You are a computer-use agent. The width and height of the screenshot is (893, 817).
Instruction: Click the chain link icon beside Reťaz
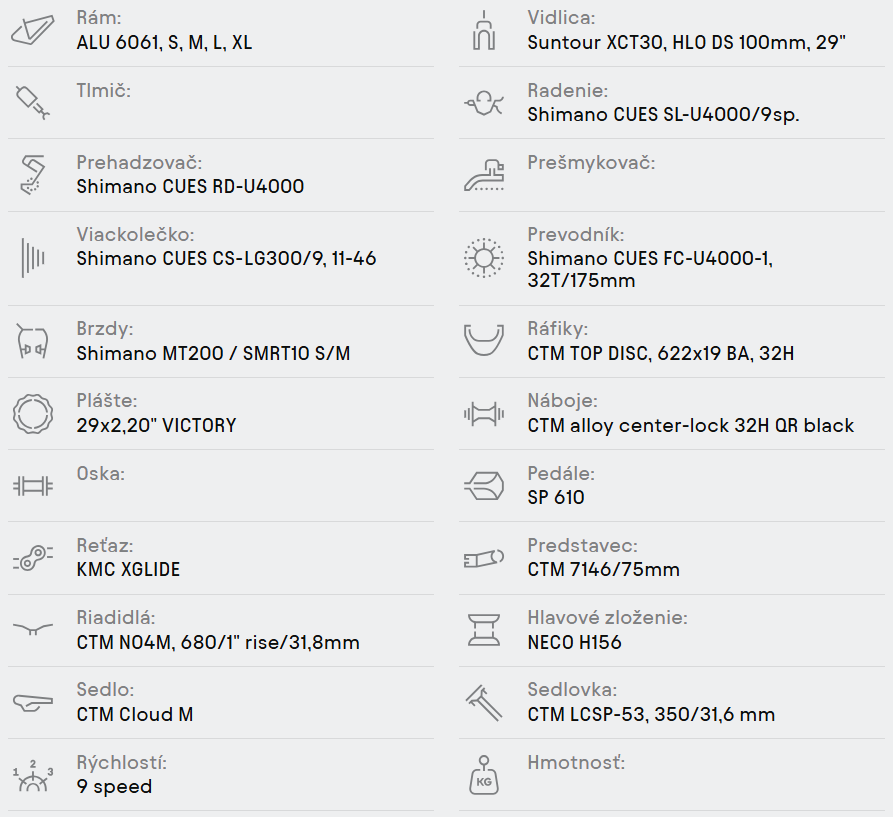[x=33, y=558]
